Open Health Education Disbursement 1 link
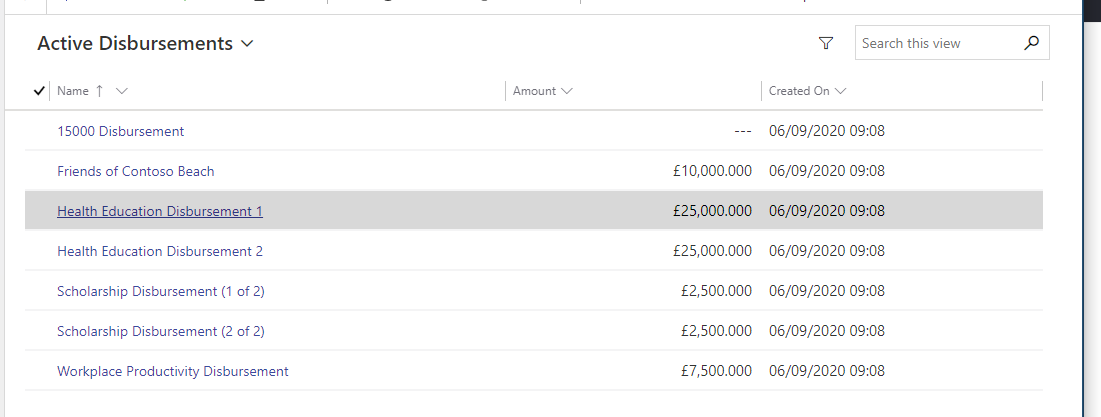The width and height of the screenshot is (1101, 417). tap(160, 211)
